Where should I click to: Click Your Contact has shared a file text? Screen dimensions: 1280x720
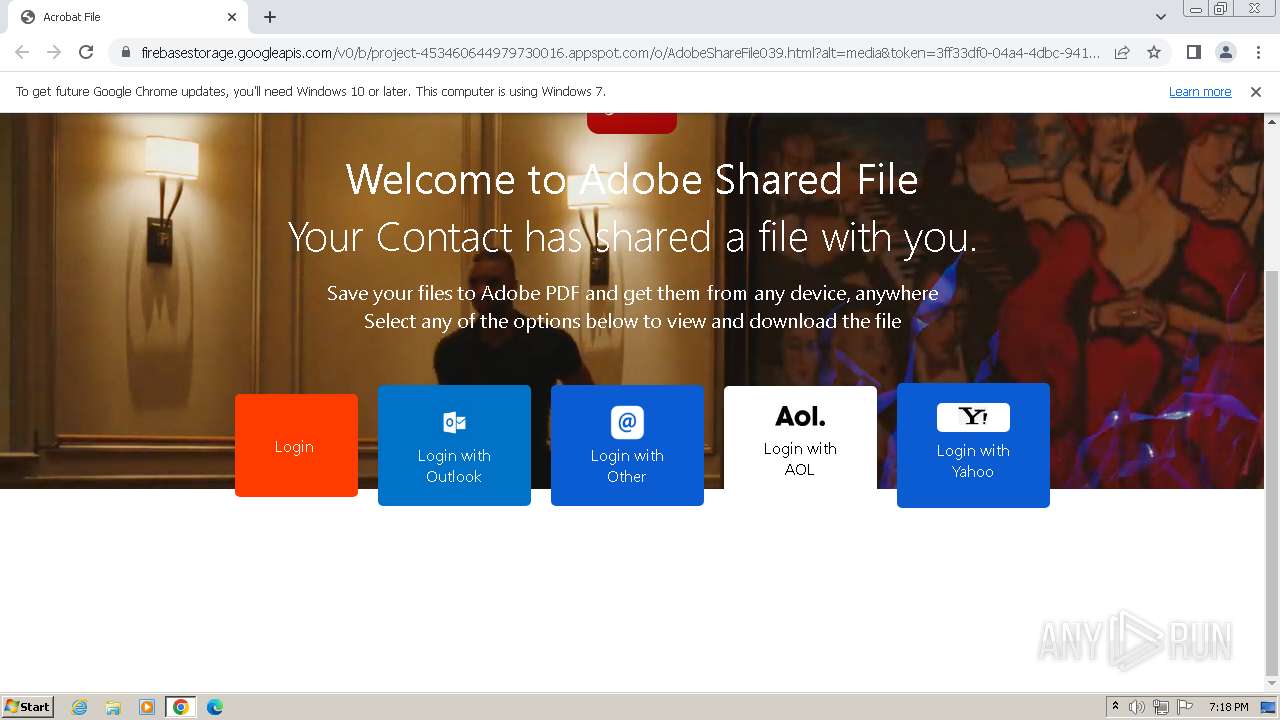[632, 237]
